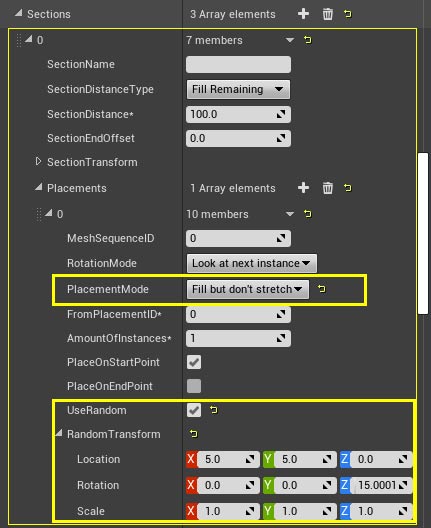The width and height of the screenshot is (431, 528).
Task: Collapse the RandomTransform property group
Action: pyautogui.click(x=59, y=433)
